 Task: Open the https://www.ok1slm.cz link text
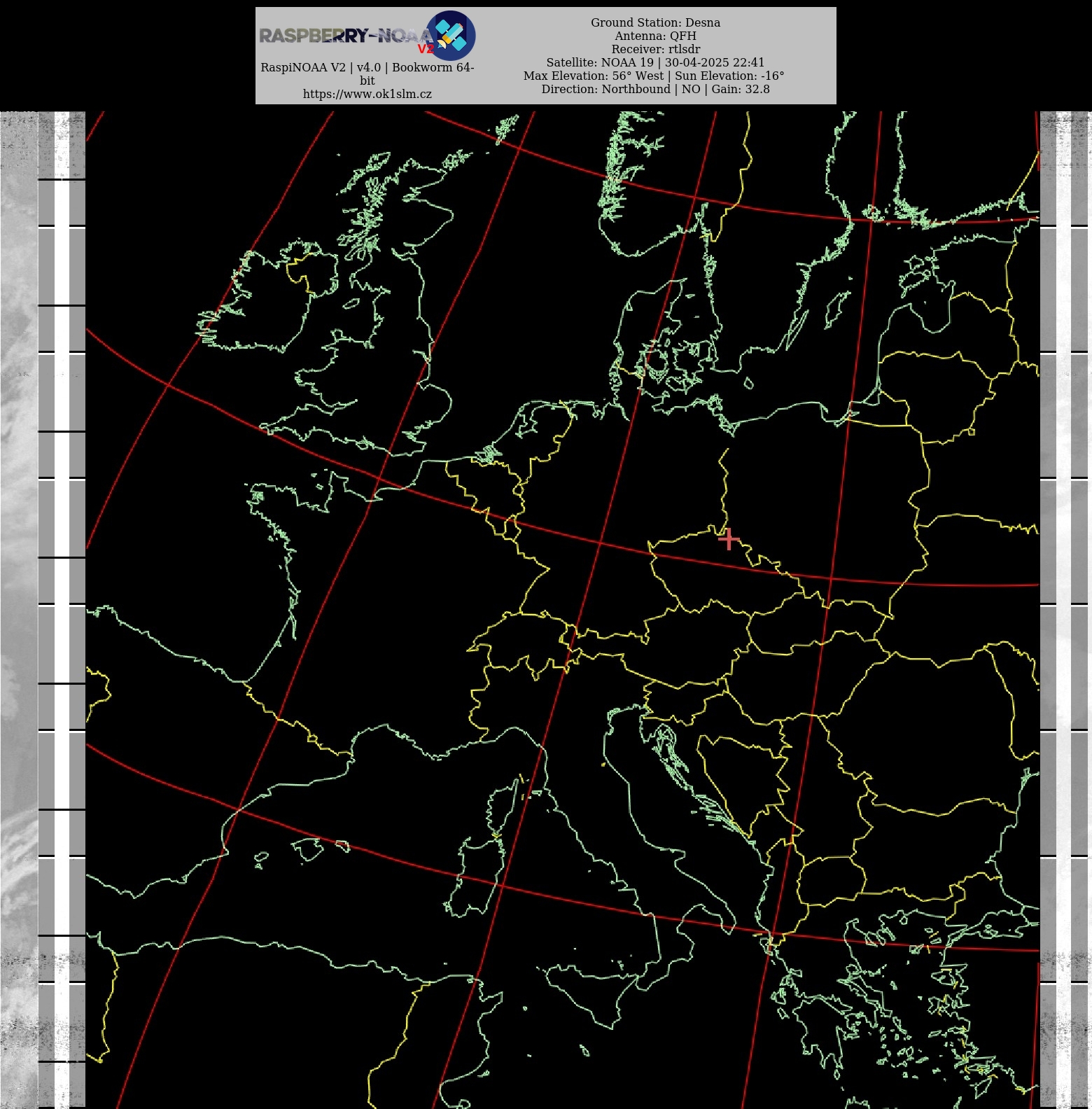(367, 94)
